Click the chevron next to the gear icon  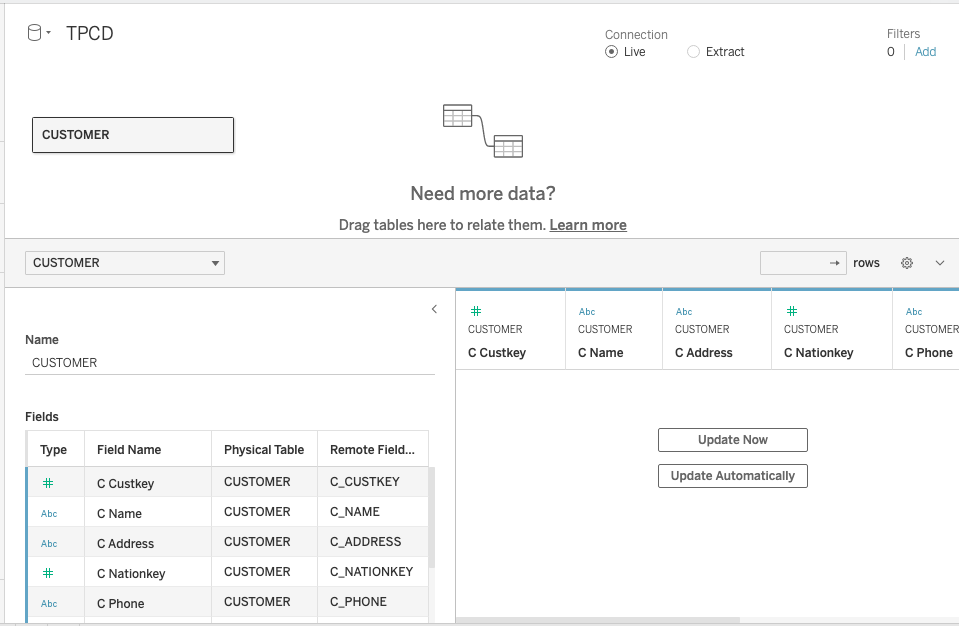pyautogui.click(x=939, y=263)
